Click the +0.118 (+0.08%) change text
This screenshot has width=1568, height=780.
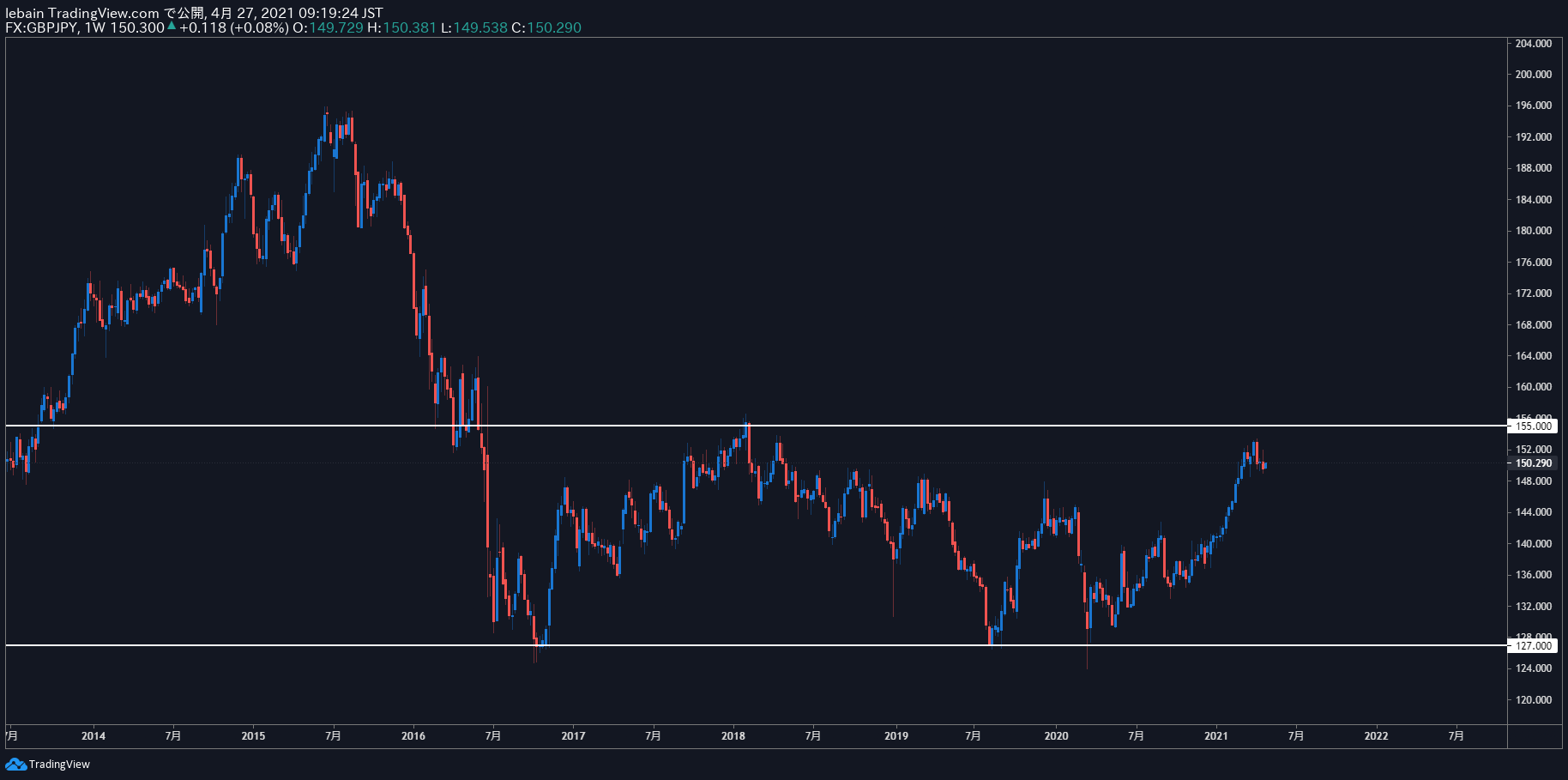233,27
